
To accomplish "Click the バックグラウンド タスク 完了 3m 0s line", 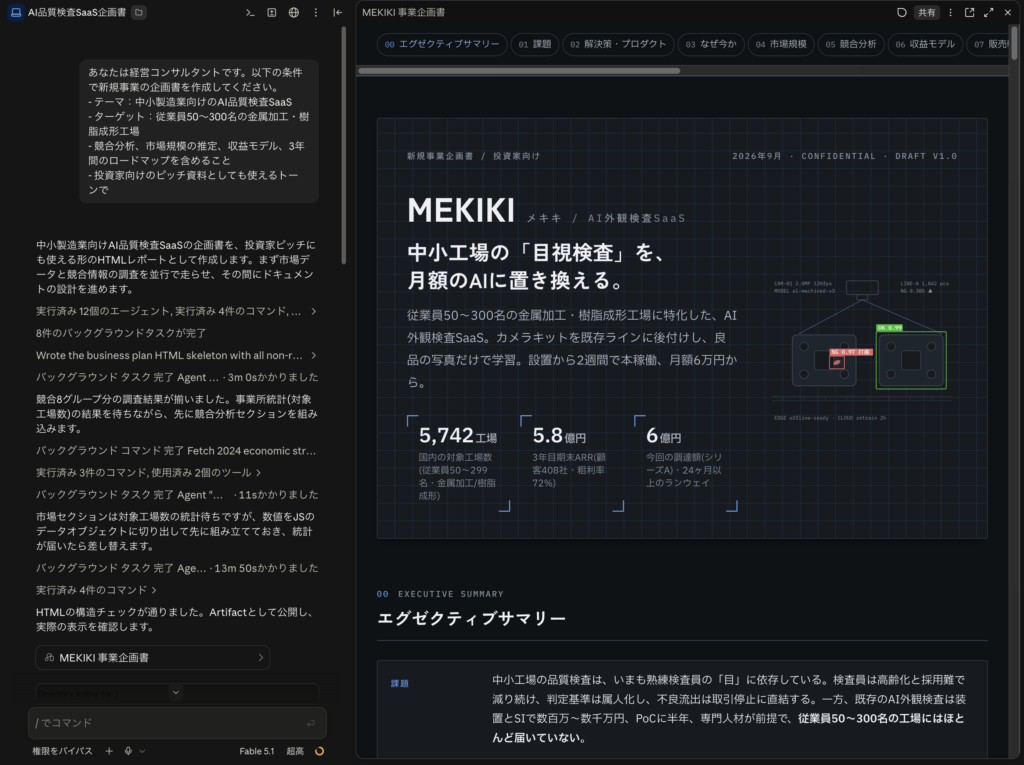I will (177, 377).
